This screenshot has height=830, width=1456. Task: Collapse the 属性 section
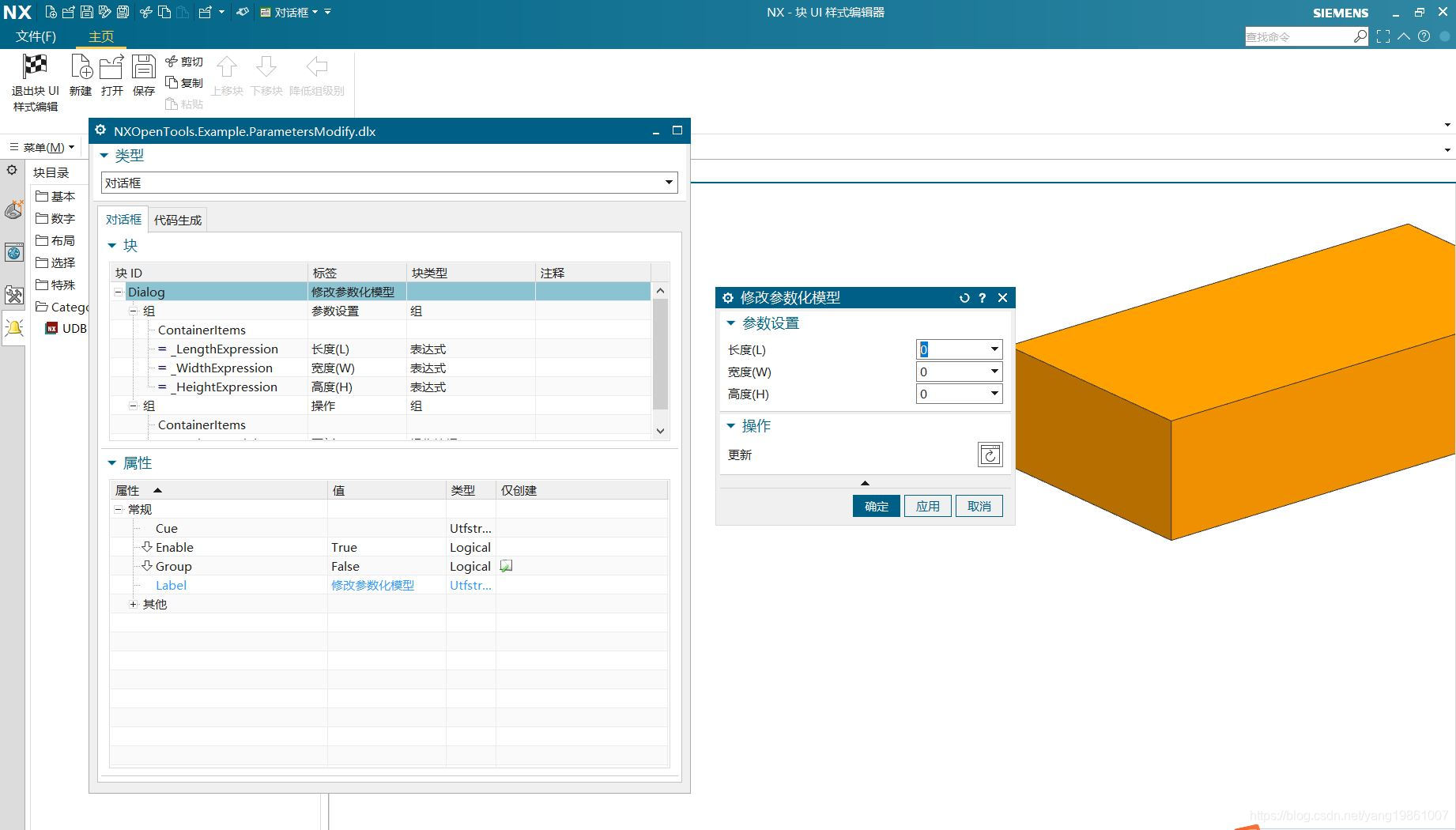pos(111,463)
